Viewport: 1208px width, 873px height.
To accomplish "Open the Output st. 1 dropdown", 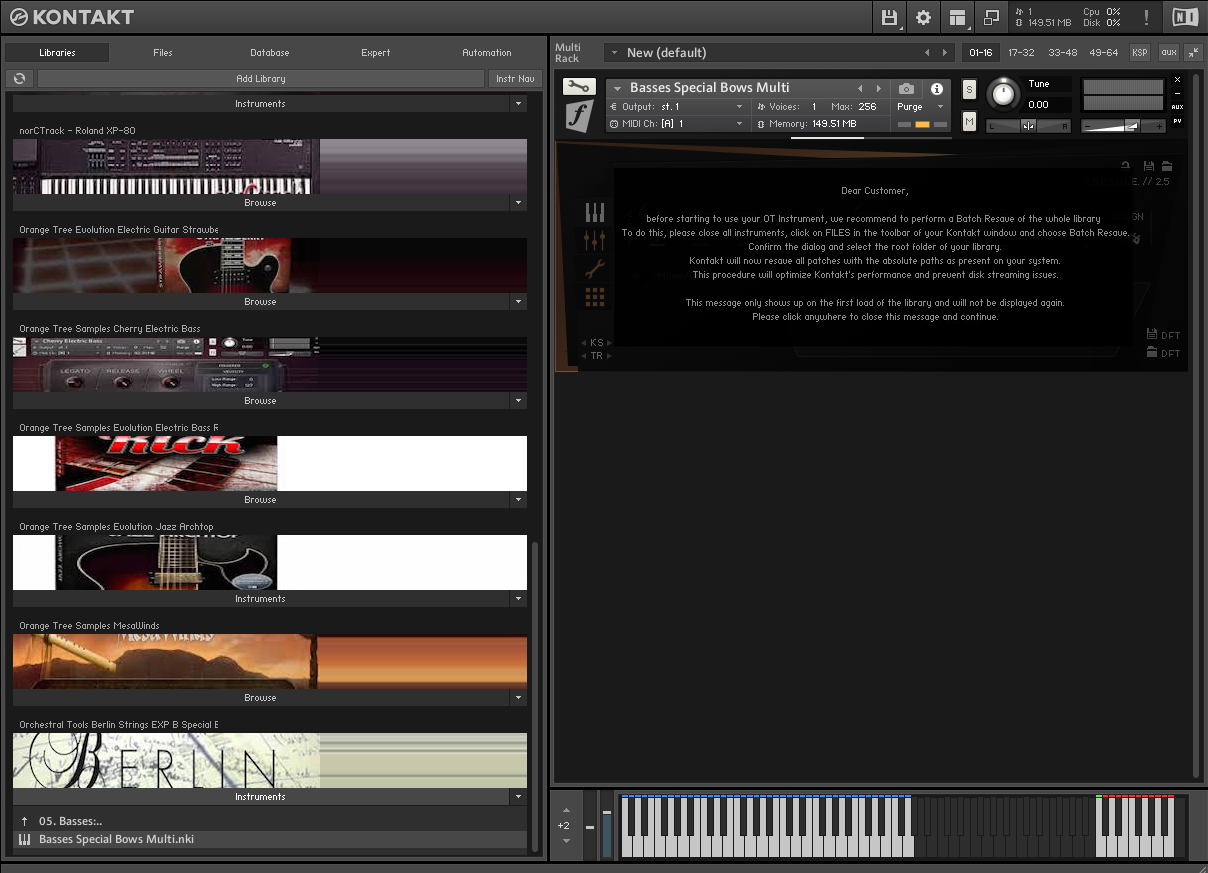I will point(677,107).
